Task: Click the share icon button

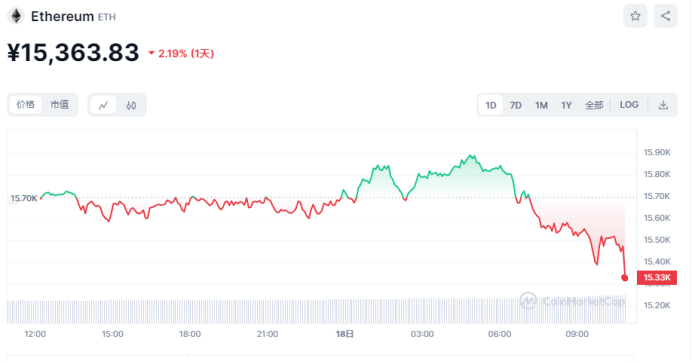Action: 666,16
